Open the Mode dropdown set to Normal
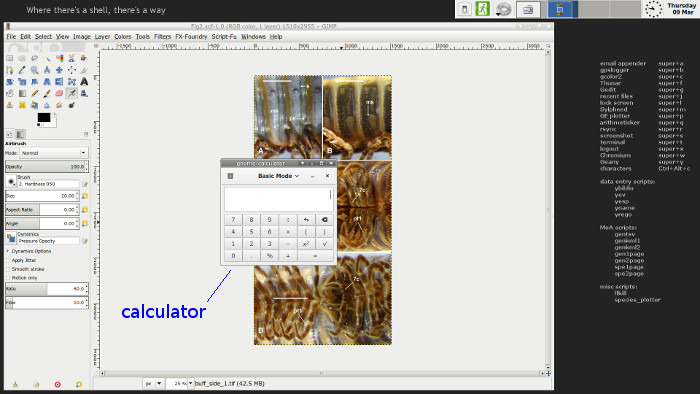 pos(54,153)
